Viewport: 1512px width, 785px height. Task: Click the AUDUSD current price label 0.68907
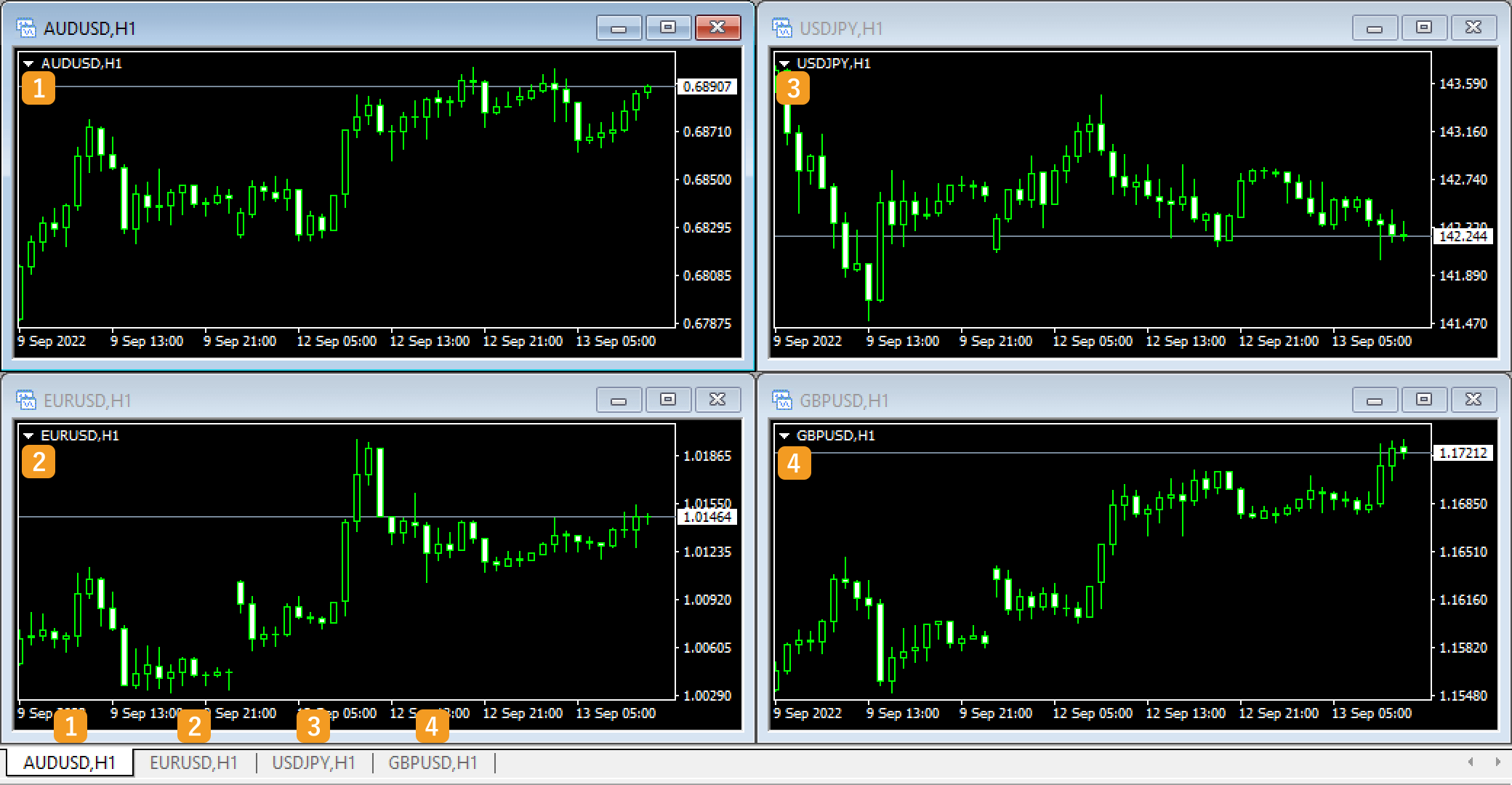(x=707, y=86)
